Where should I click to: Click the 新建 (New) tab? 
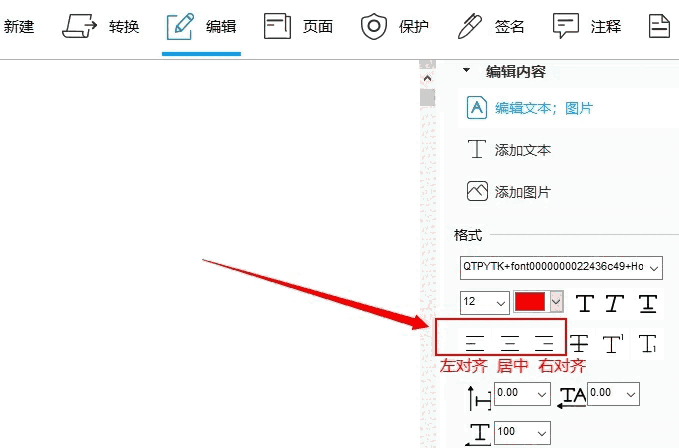(18, 26)
